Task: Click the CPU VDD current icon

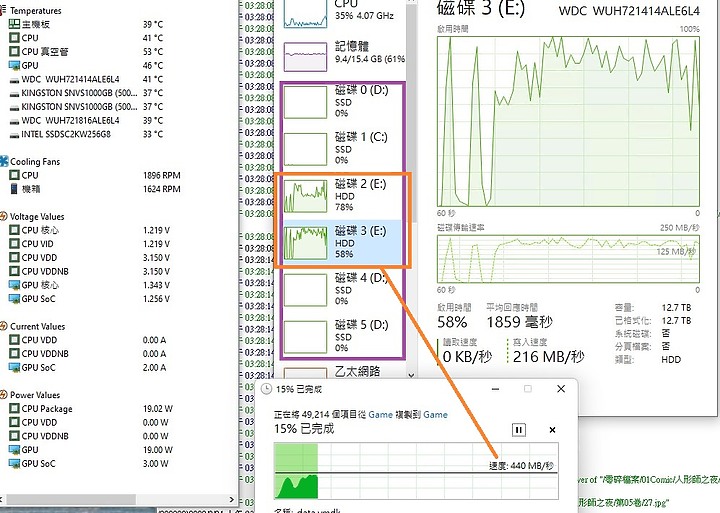Action: [x=14, y=340]
